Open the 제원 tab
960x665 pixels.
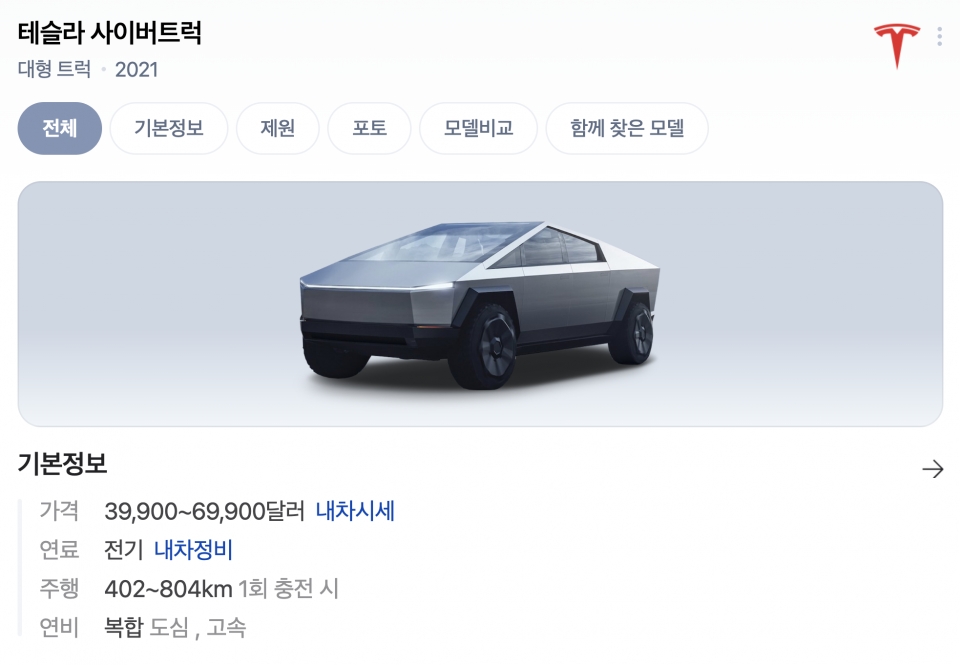278,128
